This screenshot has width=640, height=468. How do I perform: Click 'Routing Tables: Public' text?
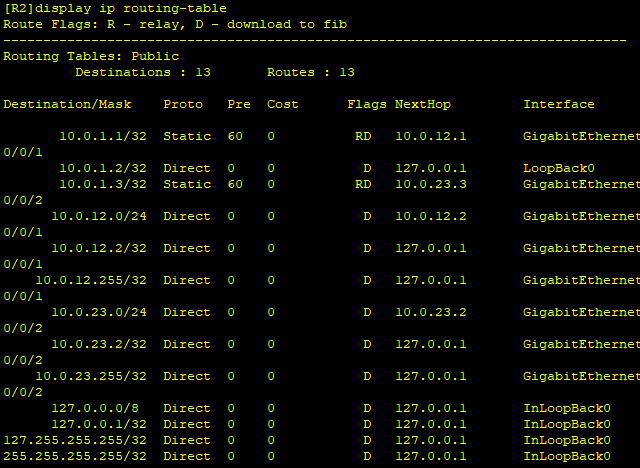point(91,56)
